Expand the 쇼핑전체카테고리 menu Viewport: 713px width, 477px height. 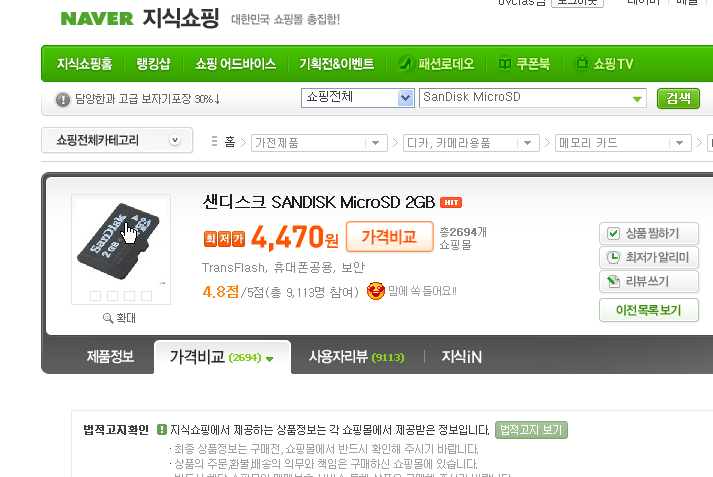tap(117, 140)
